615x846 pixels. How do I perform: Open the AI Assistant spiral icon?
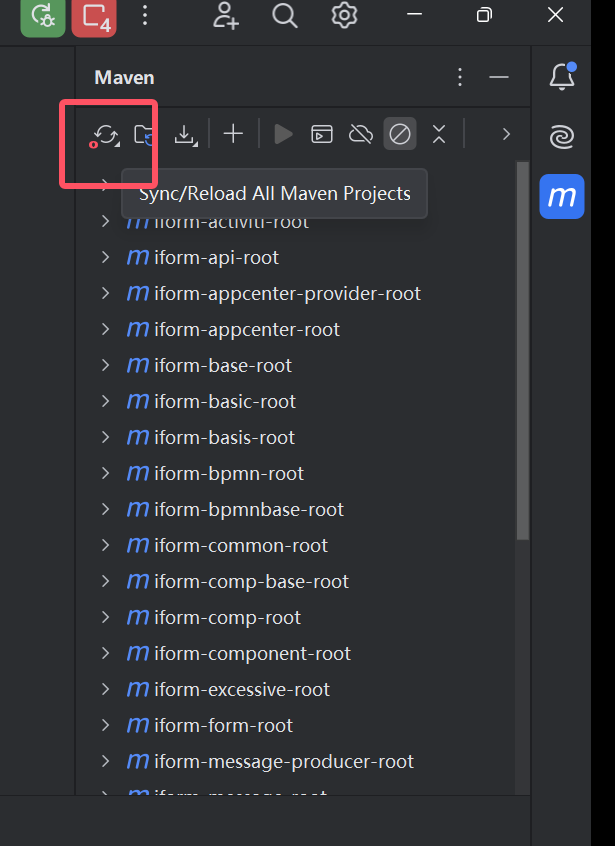tap(562, 136)
